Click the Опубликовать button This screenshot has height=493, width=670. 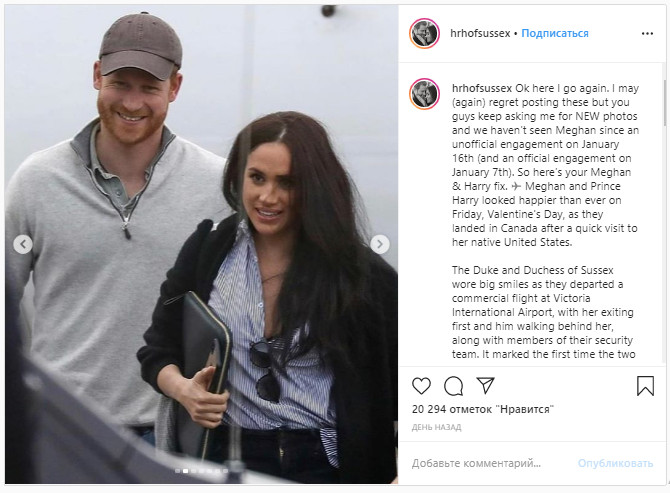point(615,463)
